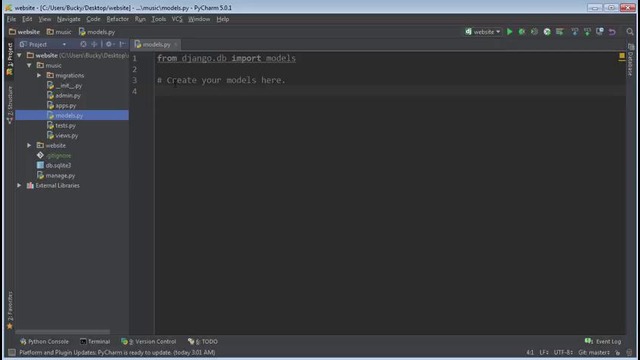Screen dimensions: 640x360
Task: Revert changes with the undo arrow
Action: pyautogui.click(x=612, y=31)
